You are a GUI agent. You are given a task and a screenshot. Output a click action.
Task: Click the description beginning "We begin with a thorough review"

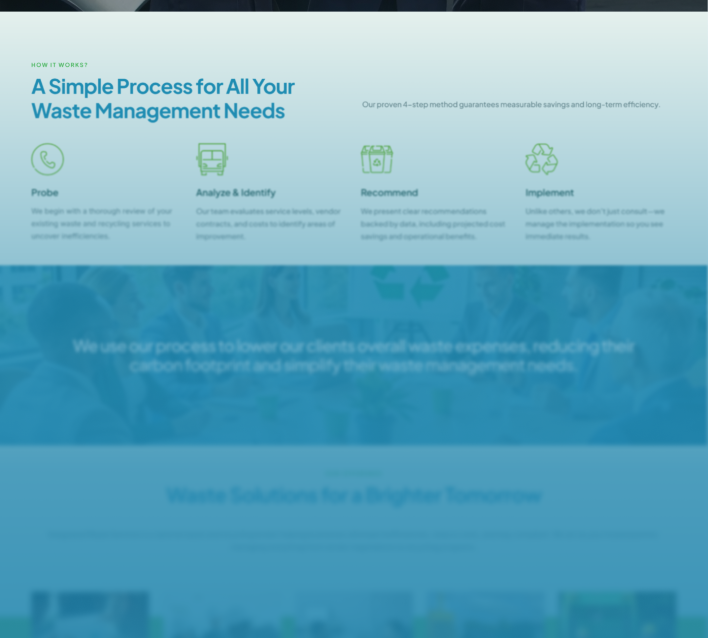[102, 224]
